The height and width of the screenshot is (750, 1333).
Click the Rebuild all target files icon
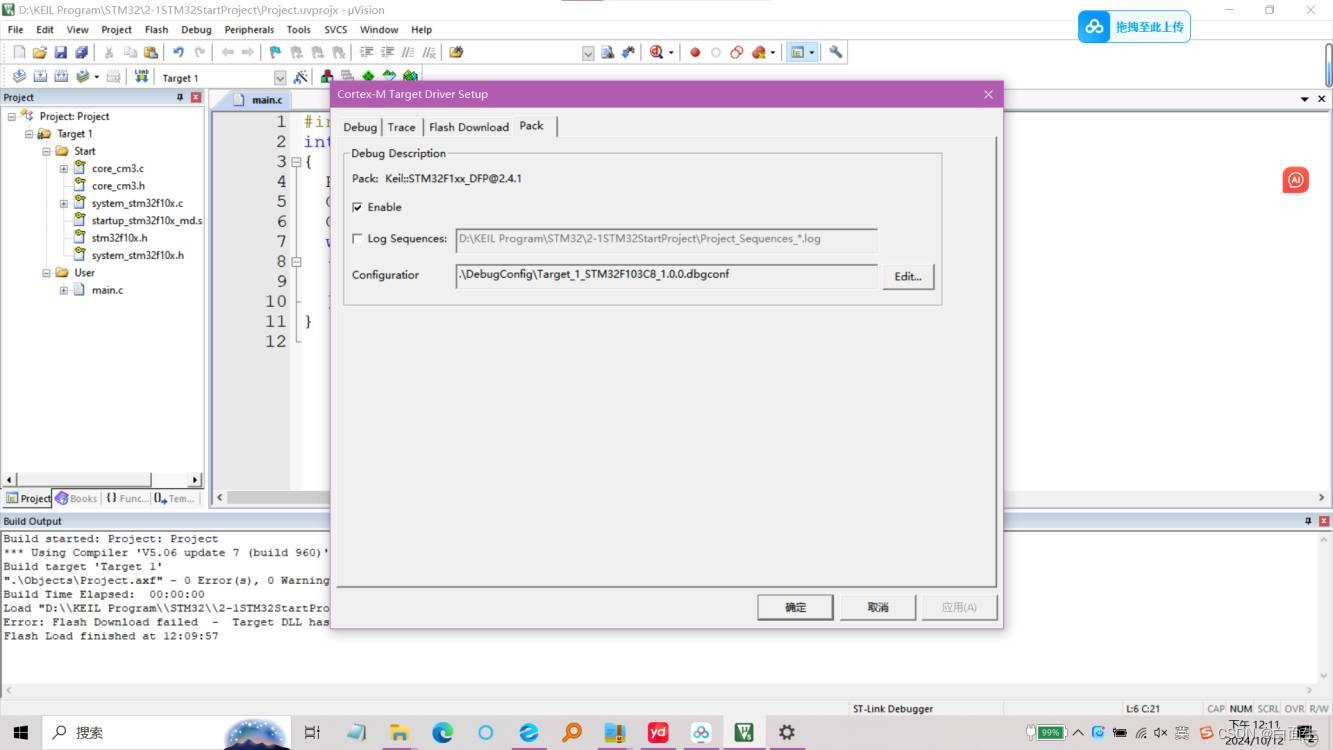pyautogui.click(x=61, y=77)
